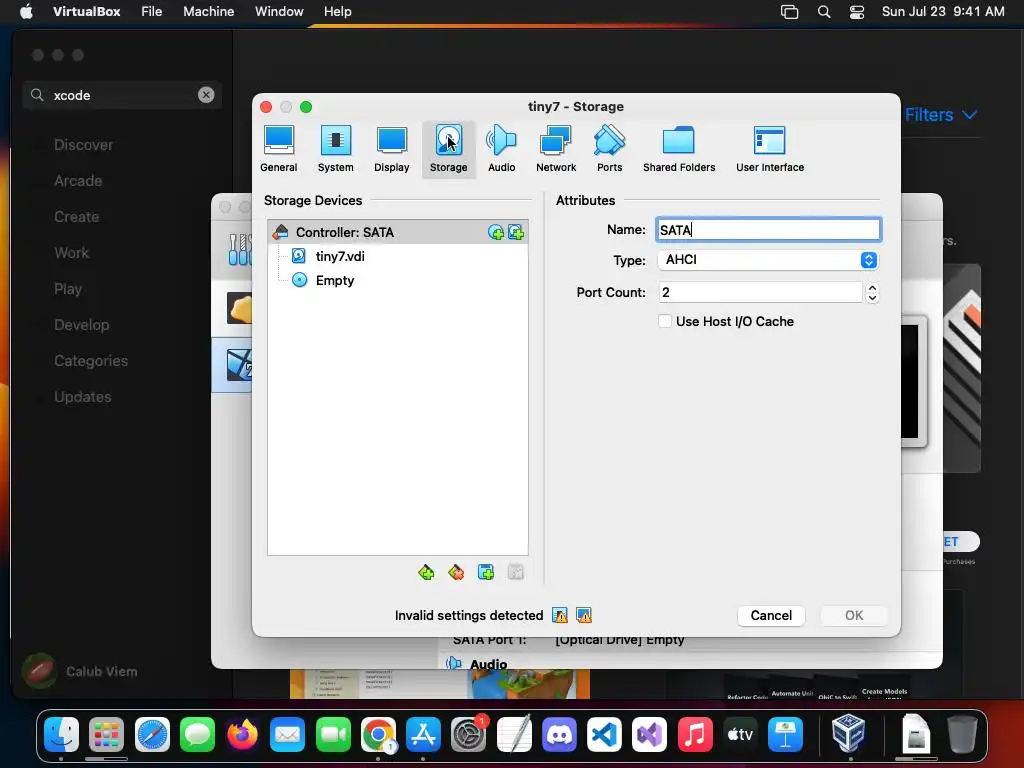Open Categories in the App Store sidebar
1024x768 pixels.
coord(91,360)
